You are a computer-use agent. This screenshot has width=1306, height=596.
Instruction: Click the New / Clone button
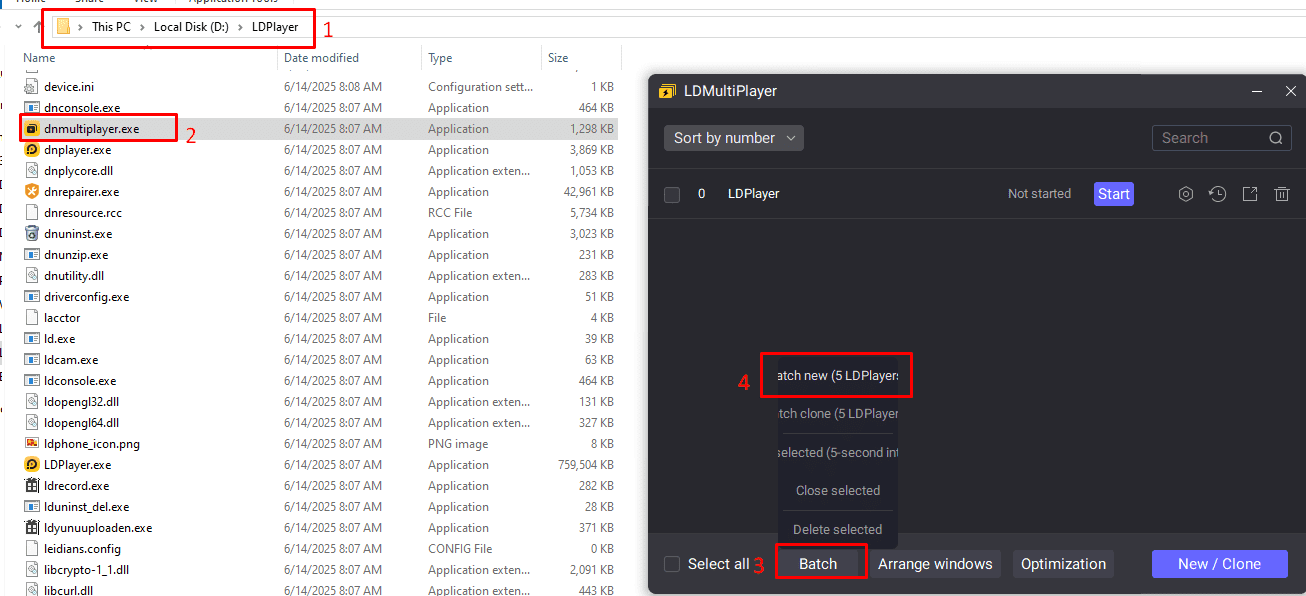[x=1219, y=564]
